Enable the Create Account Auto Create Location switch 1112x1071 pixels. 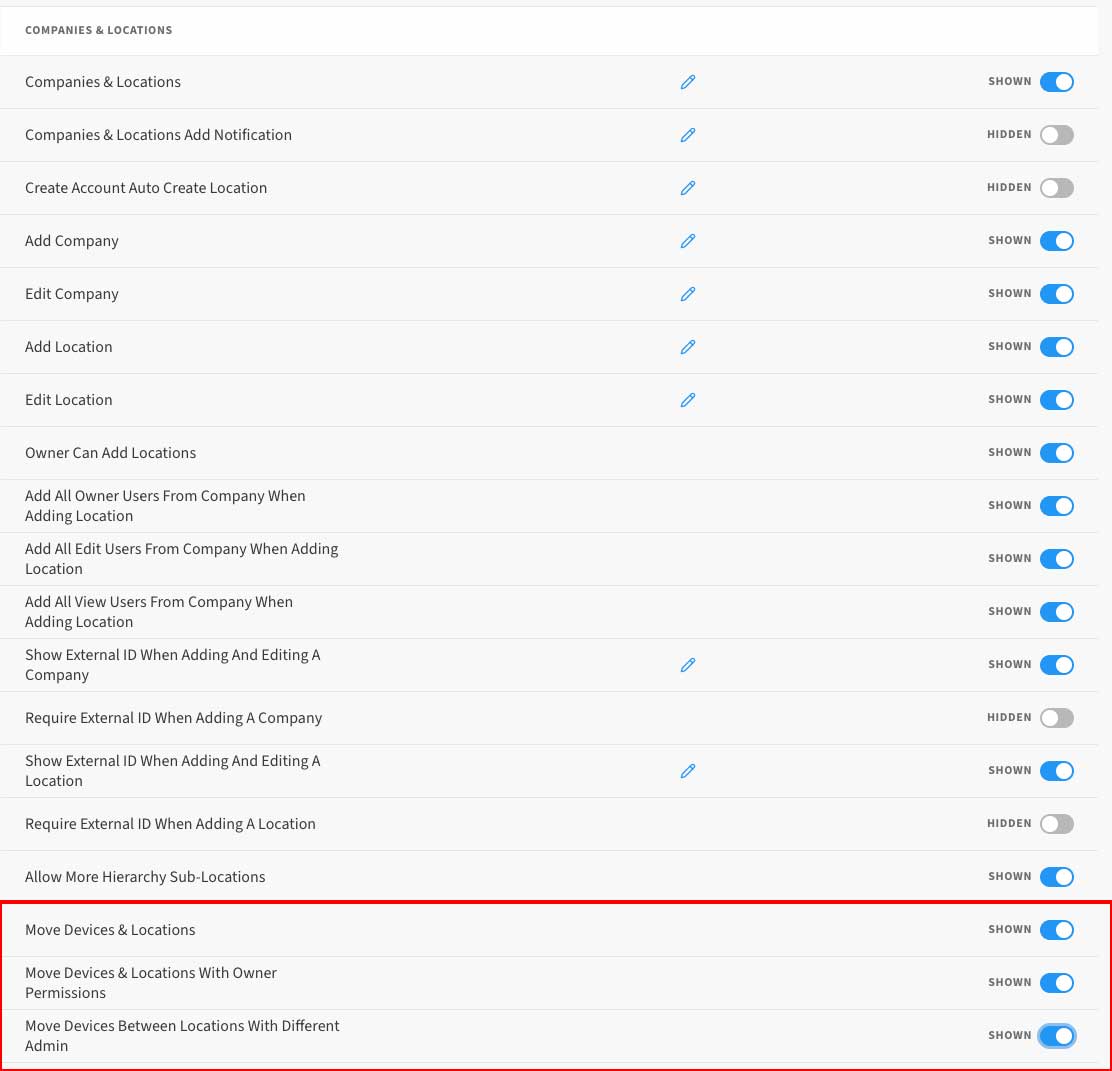pyautogui.click(x=1056, y=188)
